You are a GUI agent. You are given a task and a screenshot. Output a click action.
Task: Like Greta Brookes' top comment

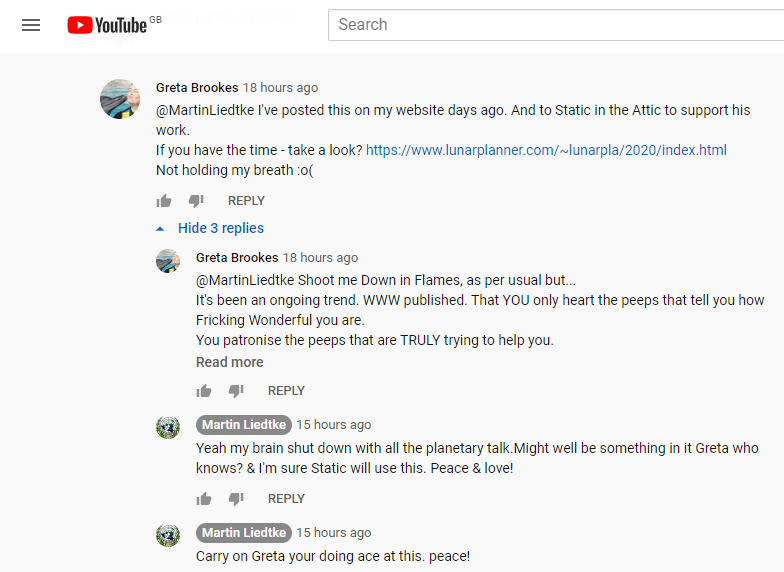click(x=164, y=200)
